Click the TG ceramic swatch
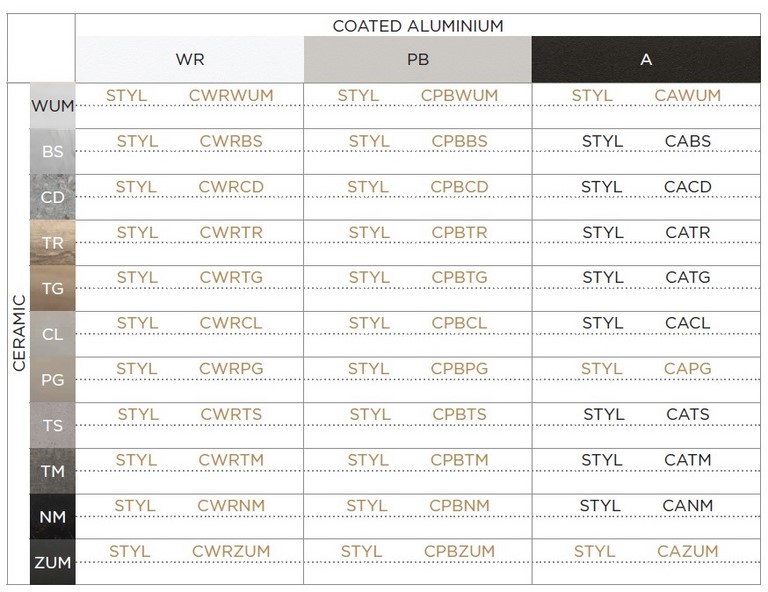Viewport: 768px width, 592px height. [x=52, y=288]
